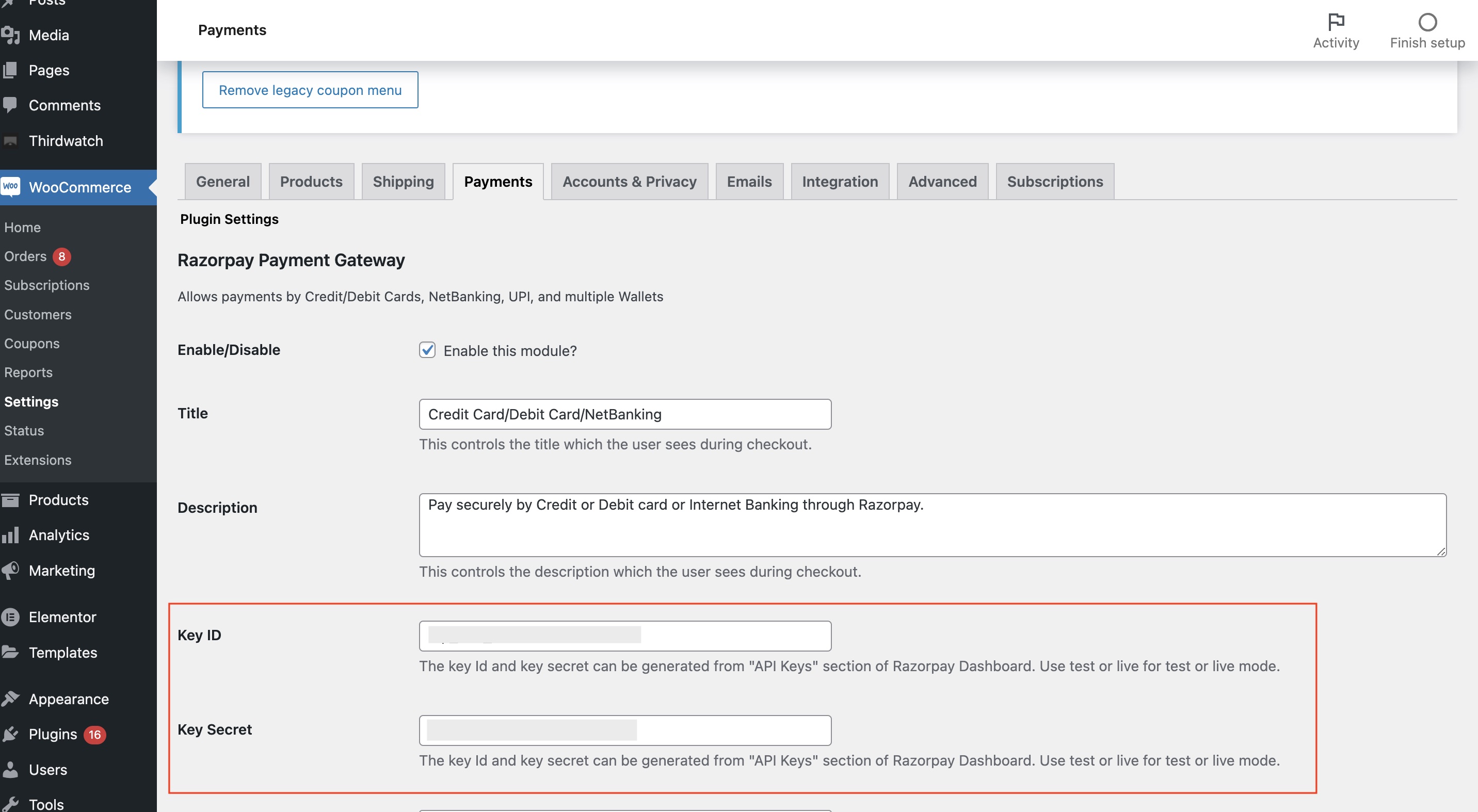This screenshot has width=1478, height=812.
Task: Open the Activity flag icon
Action: pos(1336,22)
